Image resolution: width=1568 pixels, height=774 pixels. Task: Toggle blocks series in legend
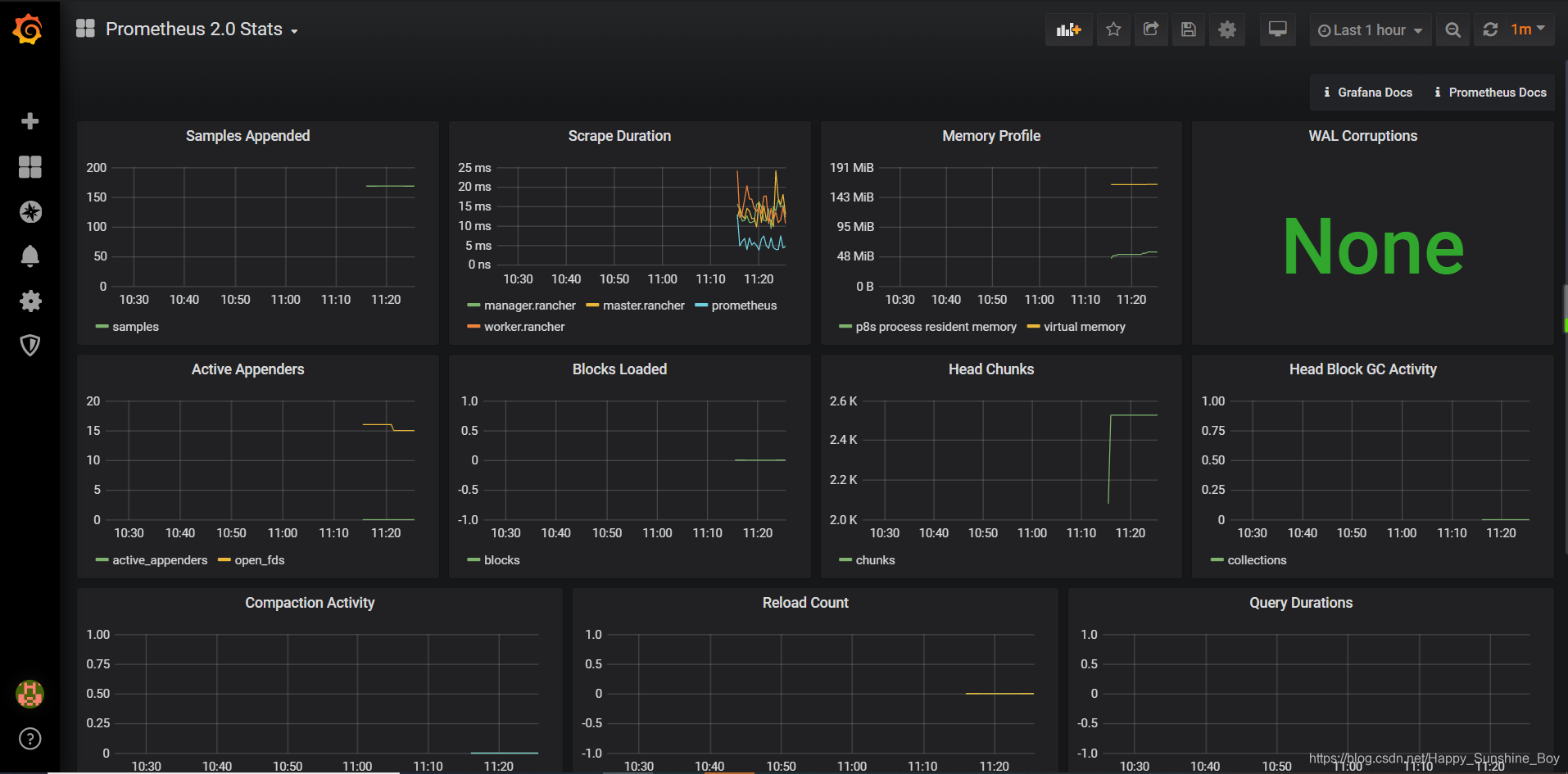pyautogui.click(x=501, y=560)
